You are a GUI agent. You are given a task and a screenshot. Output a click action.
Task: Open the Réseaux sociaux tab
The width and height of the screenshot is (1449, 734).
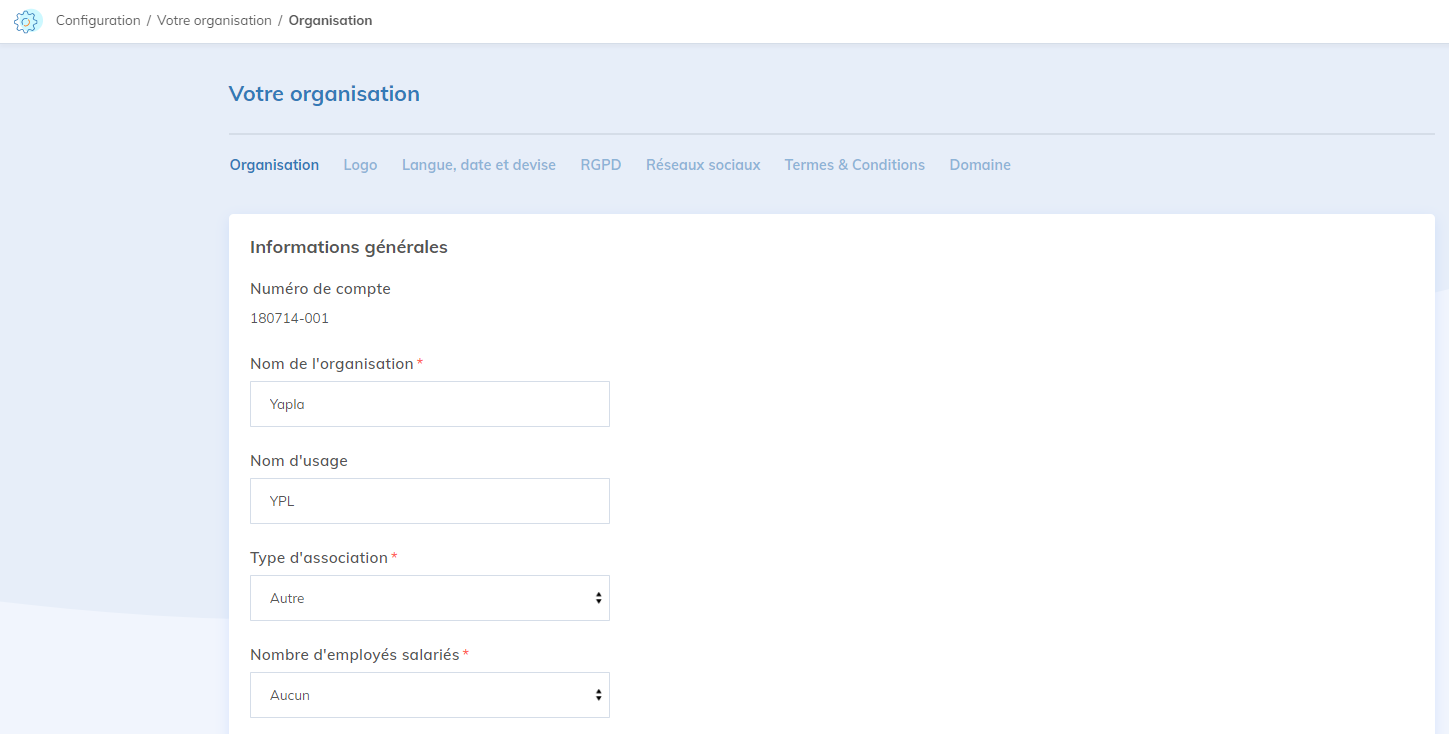[702, 165]
